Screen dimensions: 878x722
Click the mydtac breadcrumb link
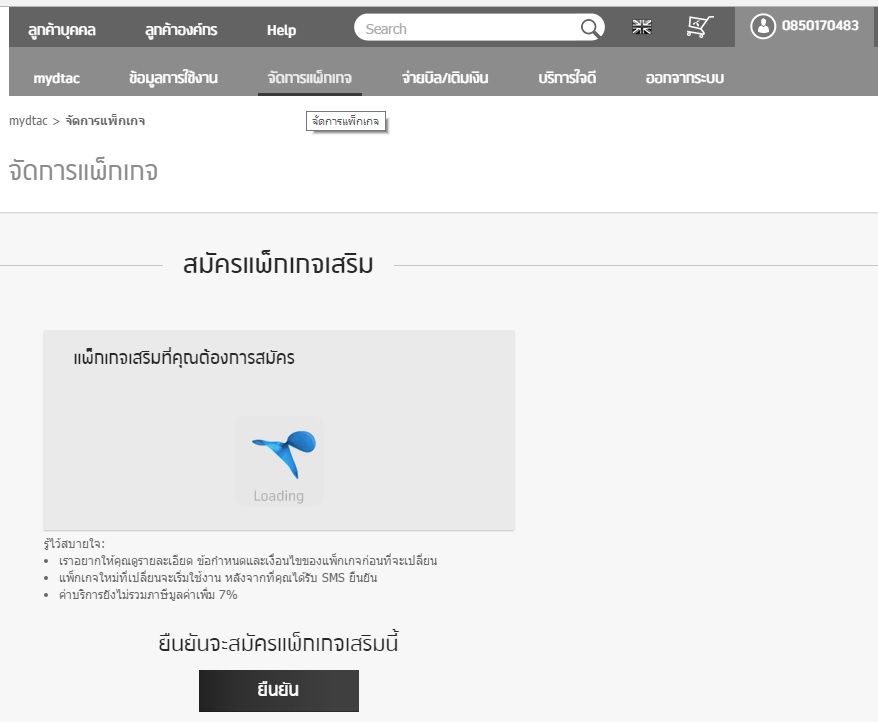pyautogui.click(x=28, y=121)
